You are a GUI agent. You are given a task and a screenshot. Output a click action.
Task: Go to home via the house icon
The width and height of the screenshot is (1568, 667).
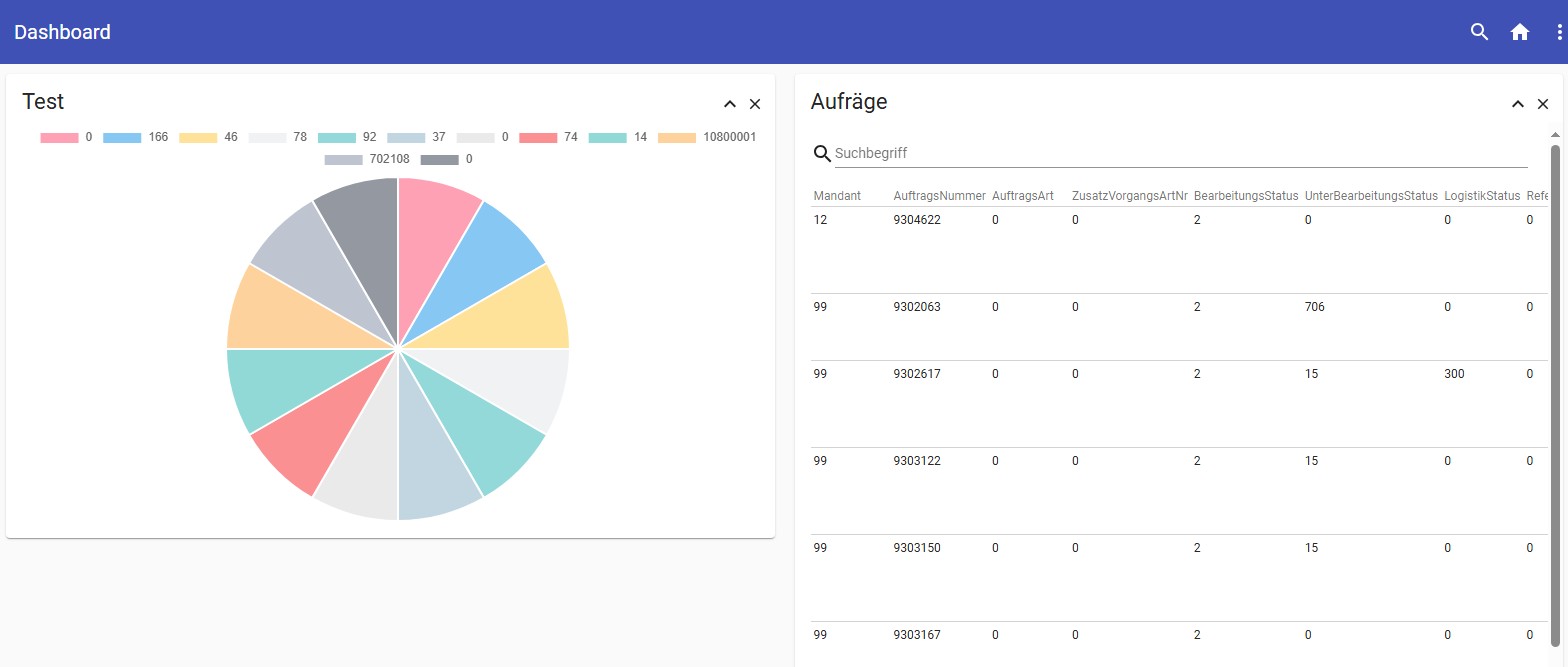(1520, 32)
